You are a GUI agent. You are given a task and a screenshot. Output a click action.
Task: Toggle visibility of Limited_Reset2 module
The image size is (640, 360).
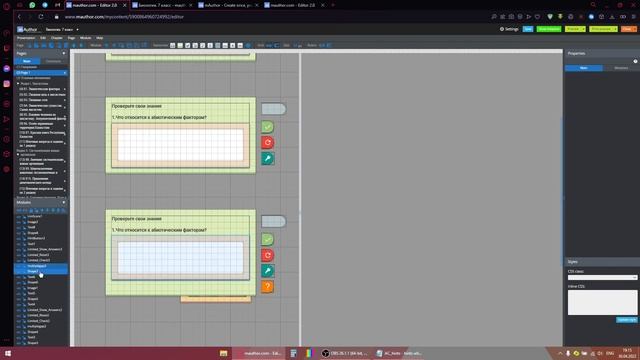point(19,315)
